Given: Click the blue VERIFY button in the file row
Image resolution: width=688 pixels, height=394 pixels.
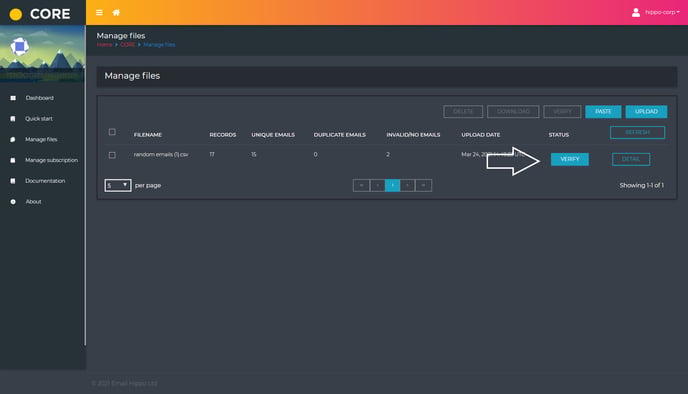Looking at the screenshot, I should [x=570, y=159].
